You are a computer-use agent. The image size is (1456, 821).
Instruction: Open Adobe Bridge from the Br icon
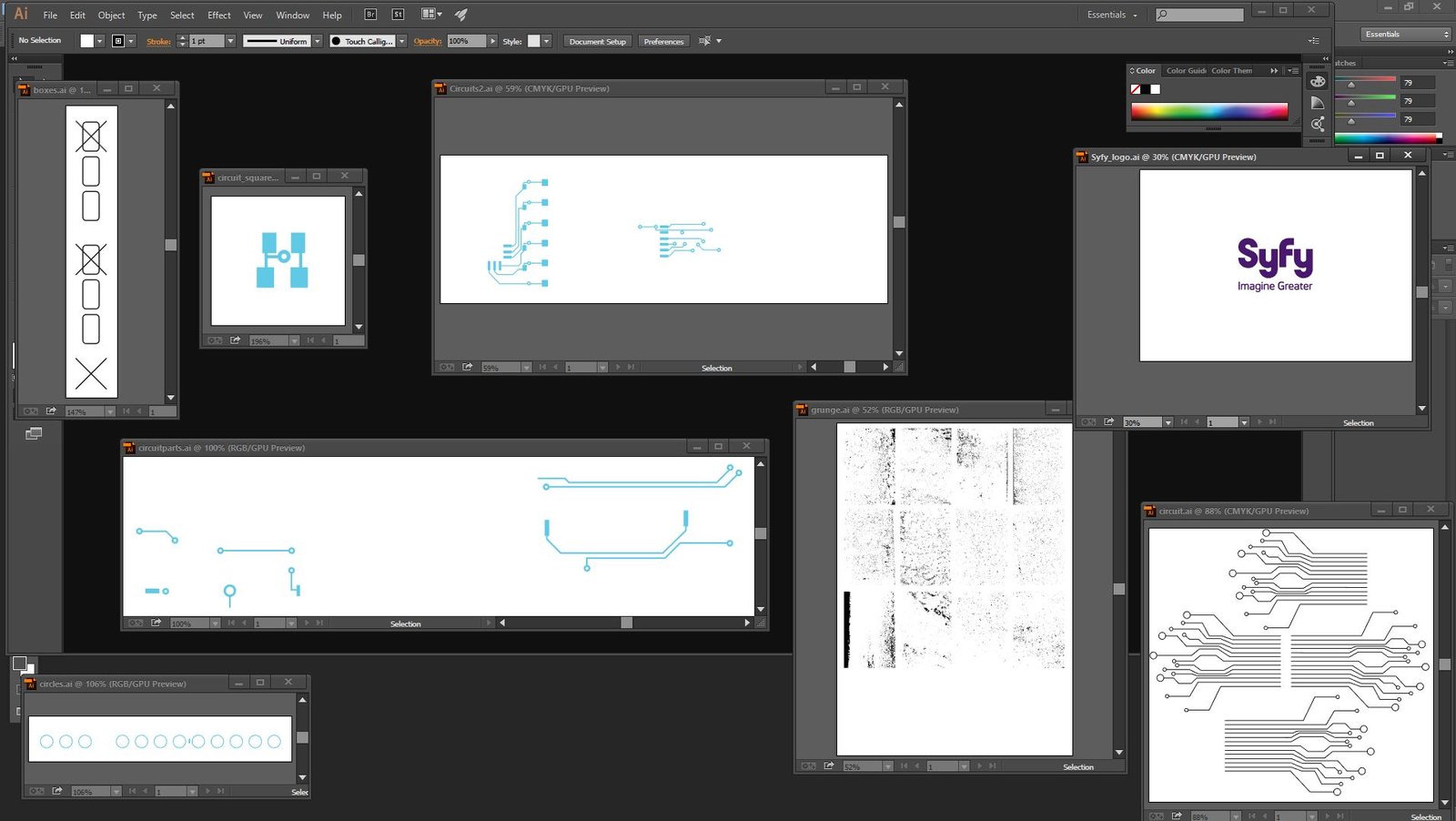(x=370, y=15)
